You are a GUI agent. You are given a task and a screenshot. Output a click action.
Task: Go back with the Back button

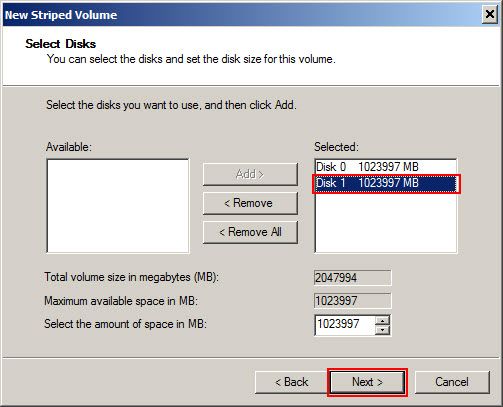tap(291, 382)
